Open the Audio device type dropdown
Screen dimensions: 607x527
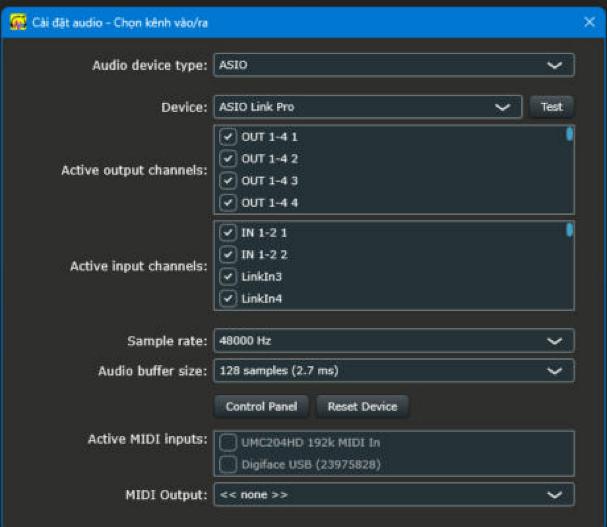(394, 65)
